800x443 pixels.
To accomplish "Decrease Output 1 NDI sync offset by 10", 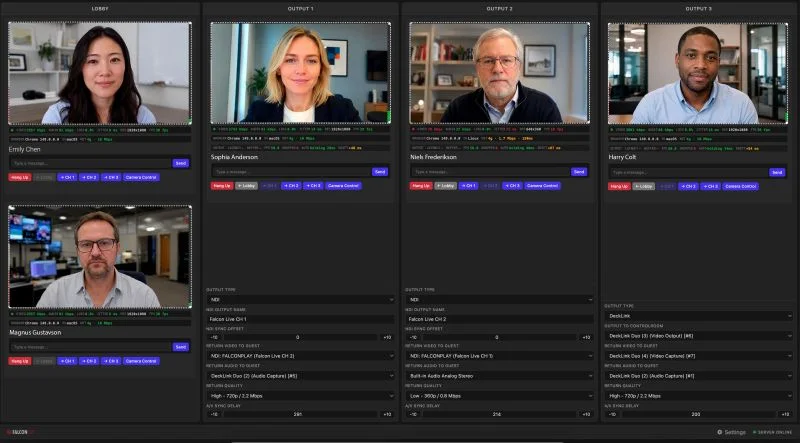I will tap(214, 337).
